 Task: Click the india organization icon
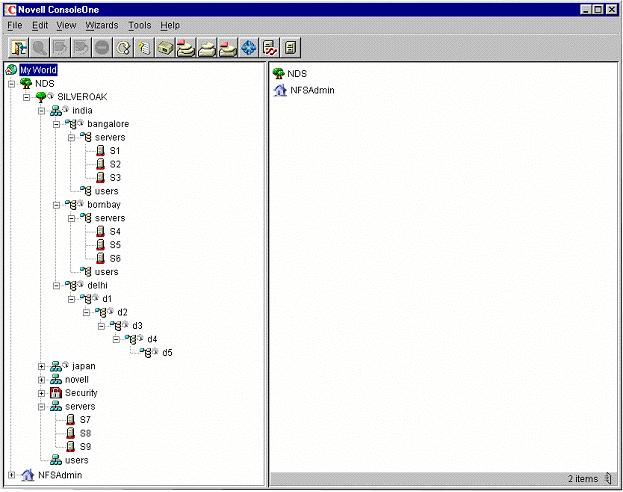[x=56, y=110]
